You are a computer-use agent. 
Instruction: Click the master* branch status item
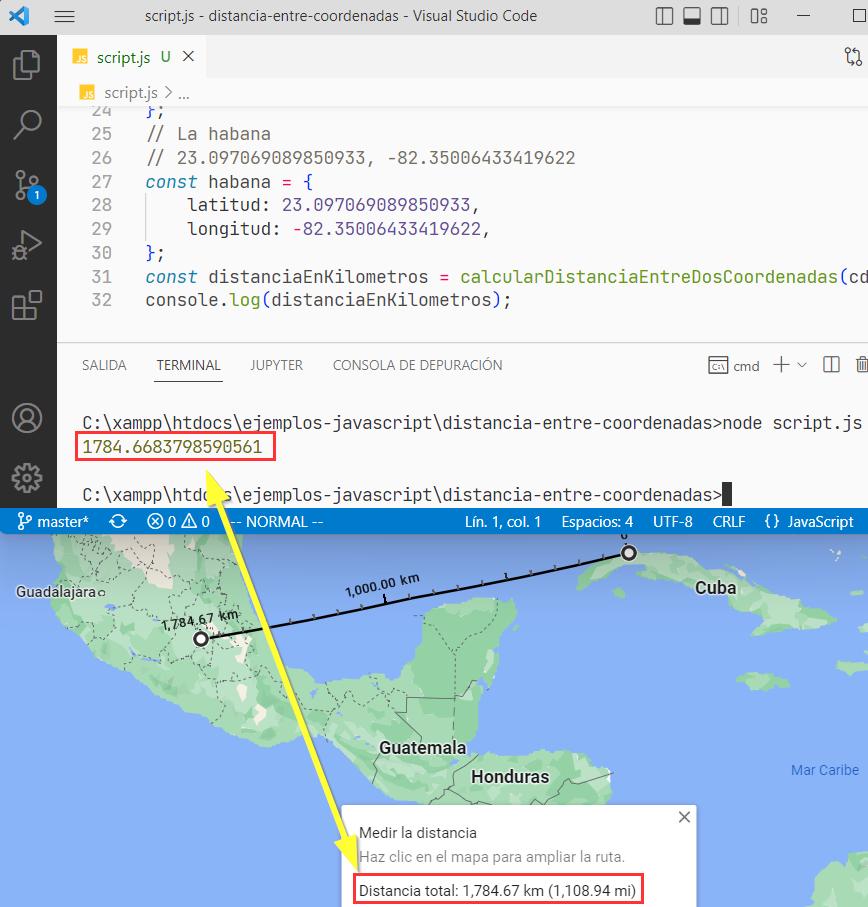pos(53,522)
